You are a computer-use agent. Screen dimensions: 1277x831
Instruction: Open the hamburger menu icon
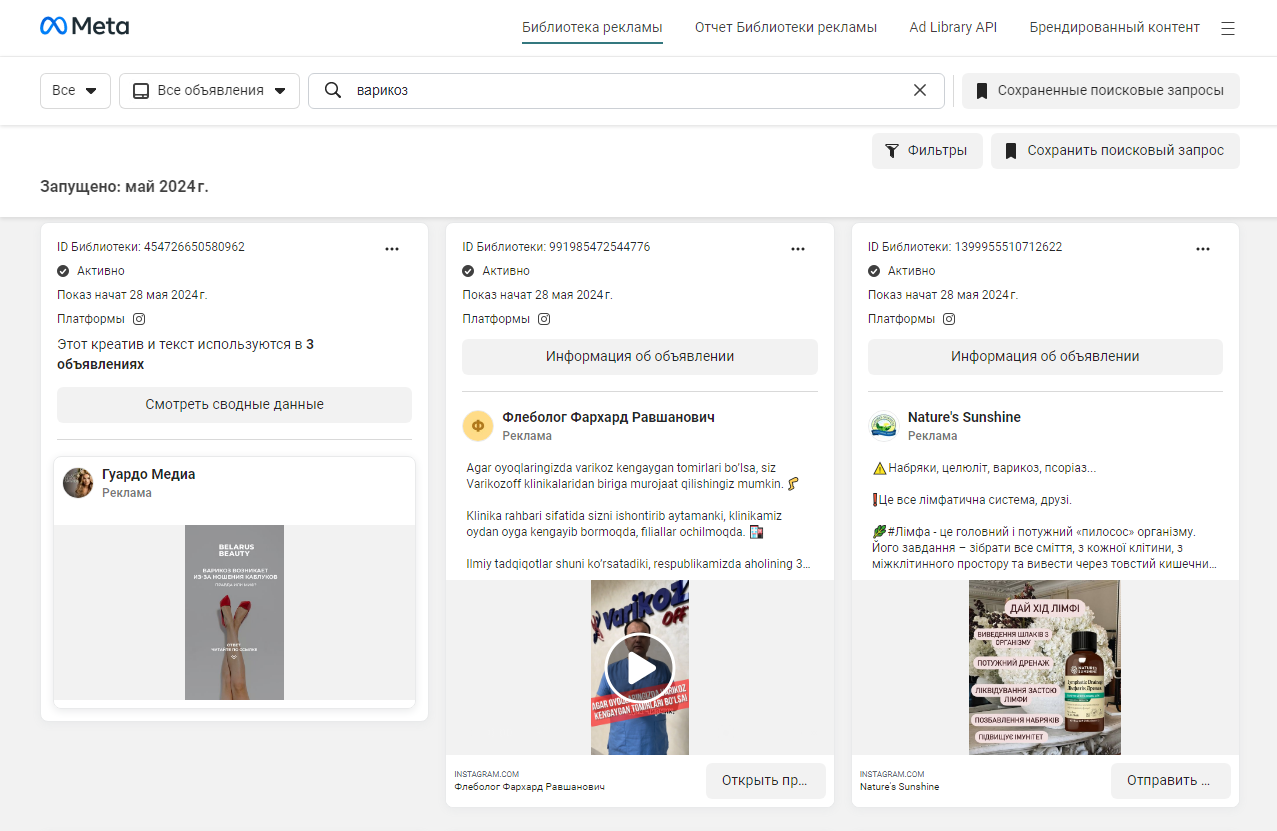click(x=1228, y=28)
